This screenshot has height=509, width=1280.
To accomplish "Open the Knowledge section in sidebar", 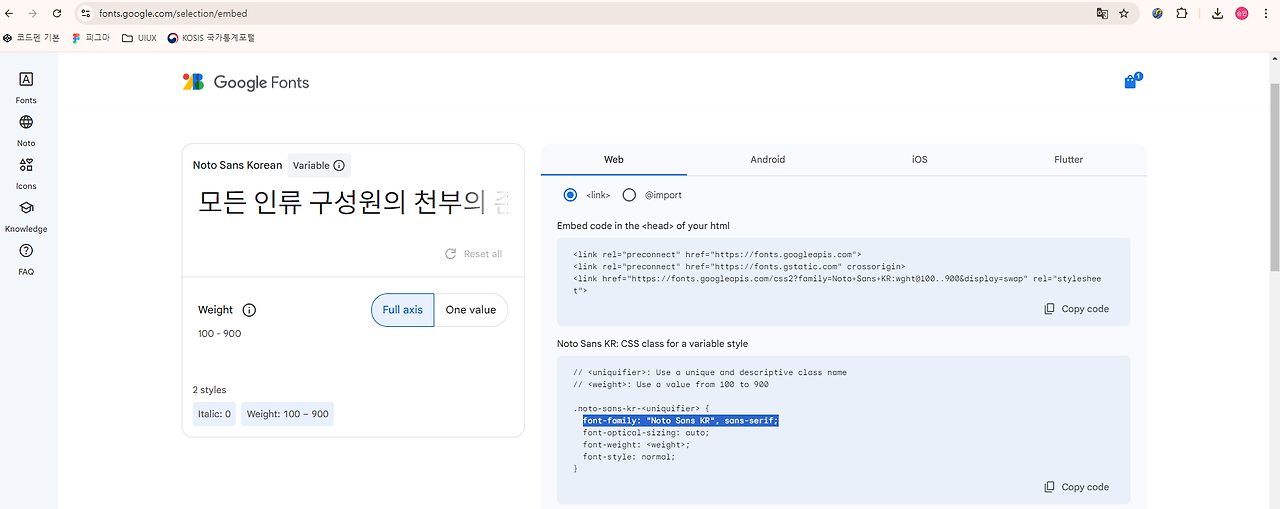I will (x=26, y=215).
